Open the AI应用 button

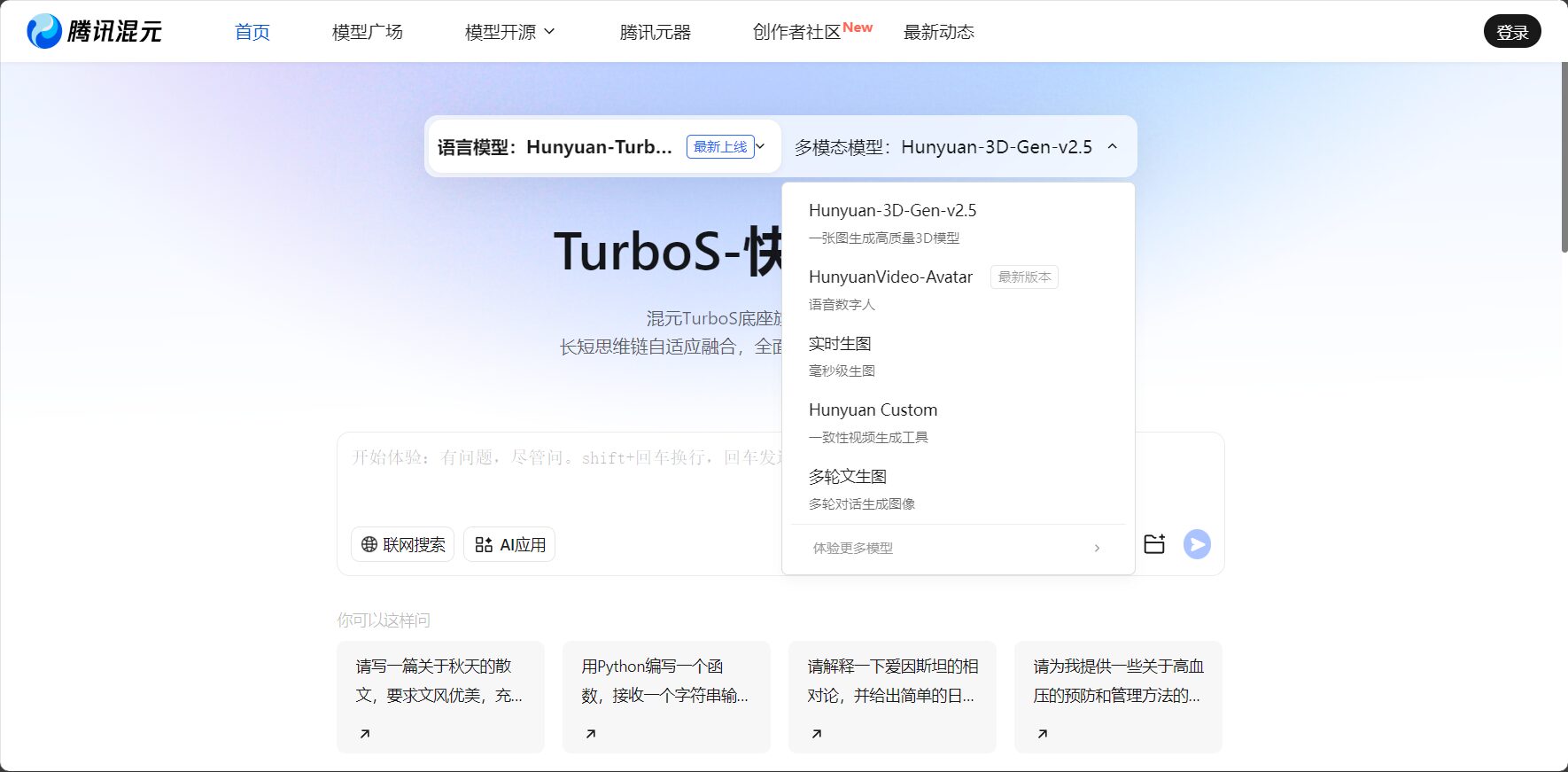[509, 544]
